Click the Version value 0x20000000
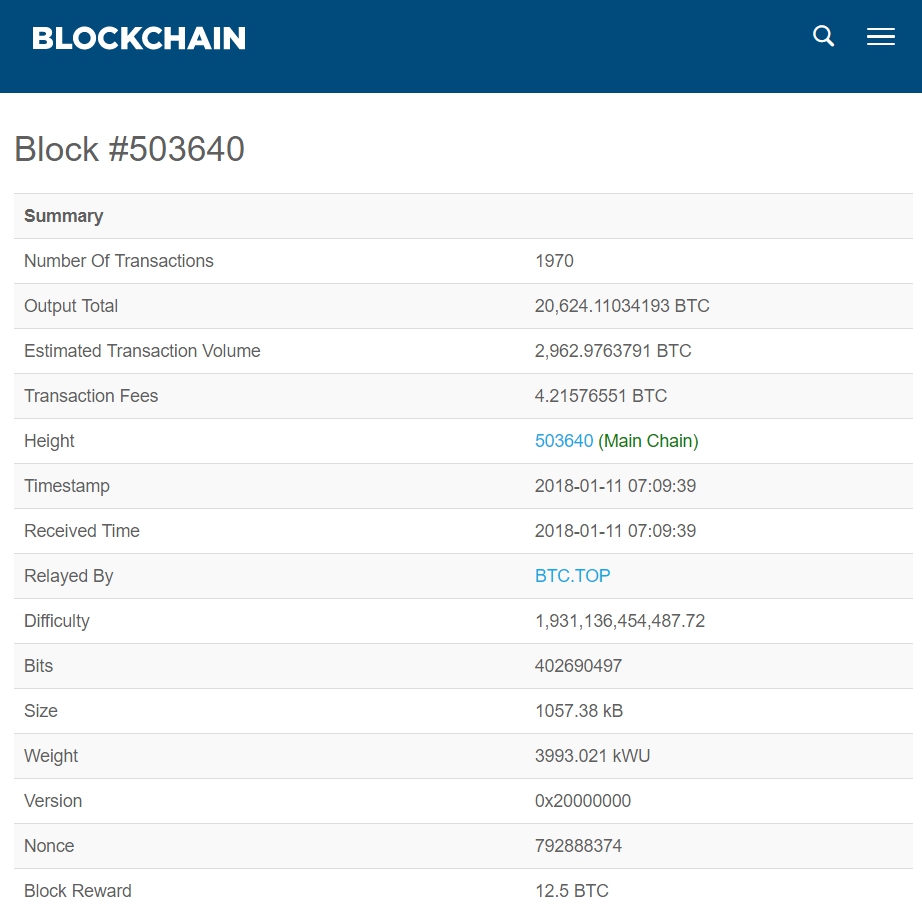922x912 pixels. point(583,801)
